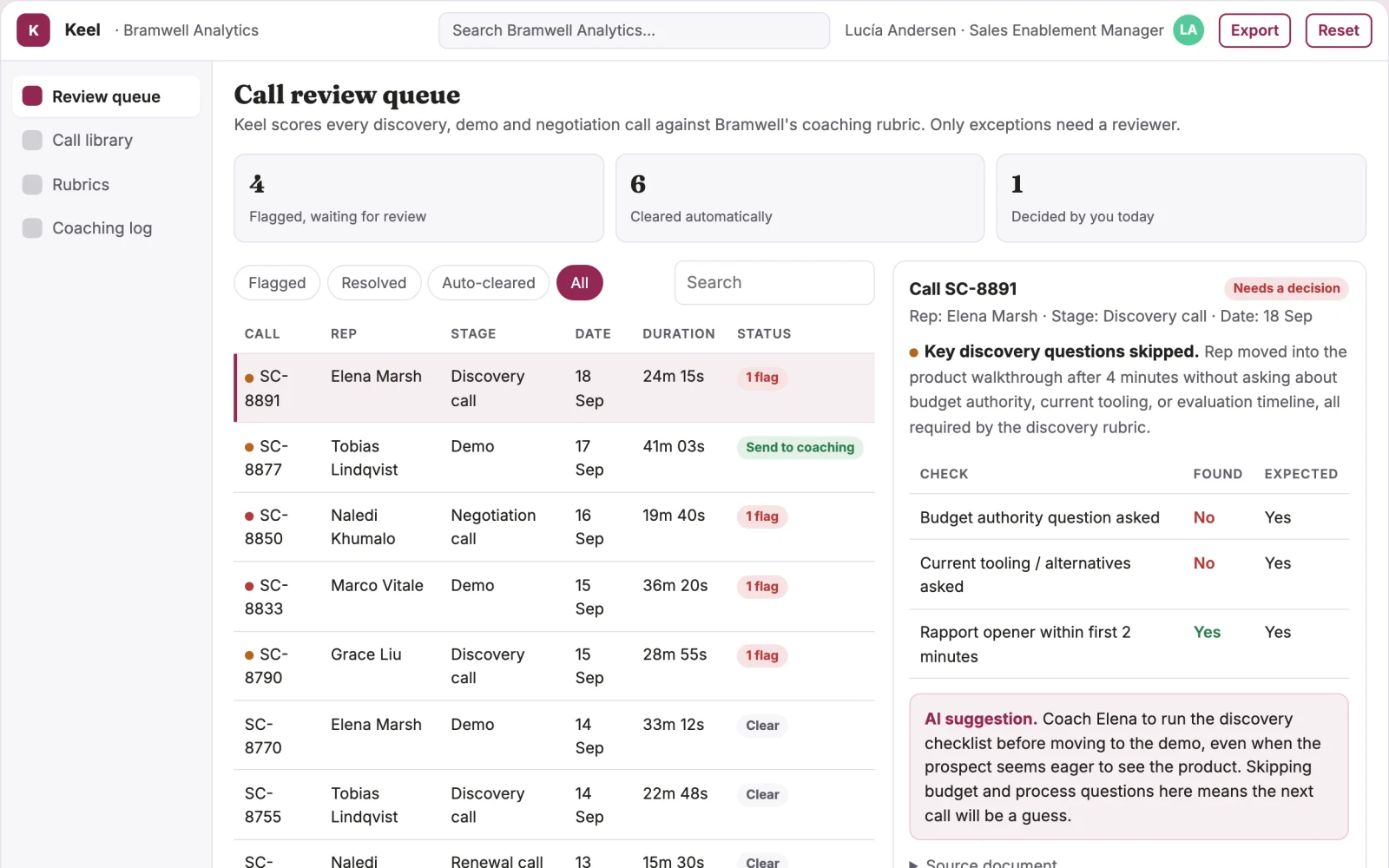1389x868 pixels.
Task: Go to the Rubrics section
Action: pyautogui.click(x=106, y=184)
